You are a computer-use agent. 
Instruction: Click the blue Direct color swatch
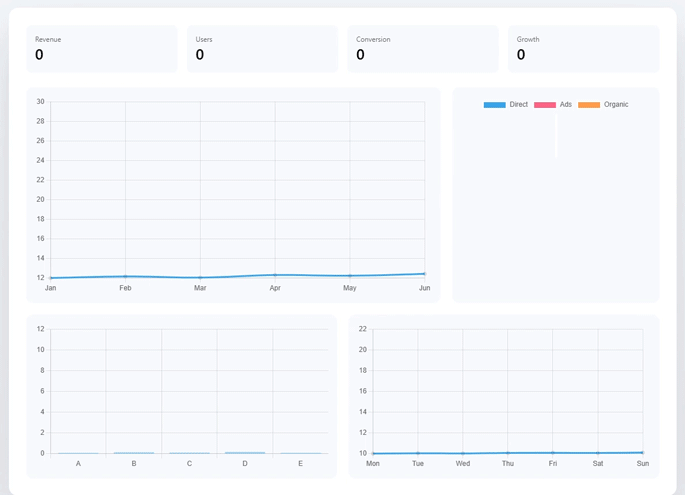coord(495,105)
